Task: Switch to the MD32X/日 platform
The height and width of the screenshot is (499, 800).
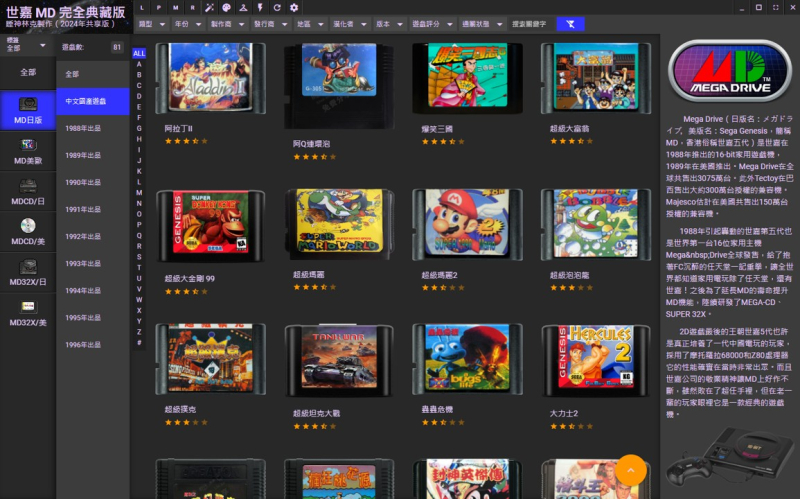Action: (28, 272)
